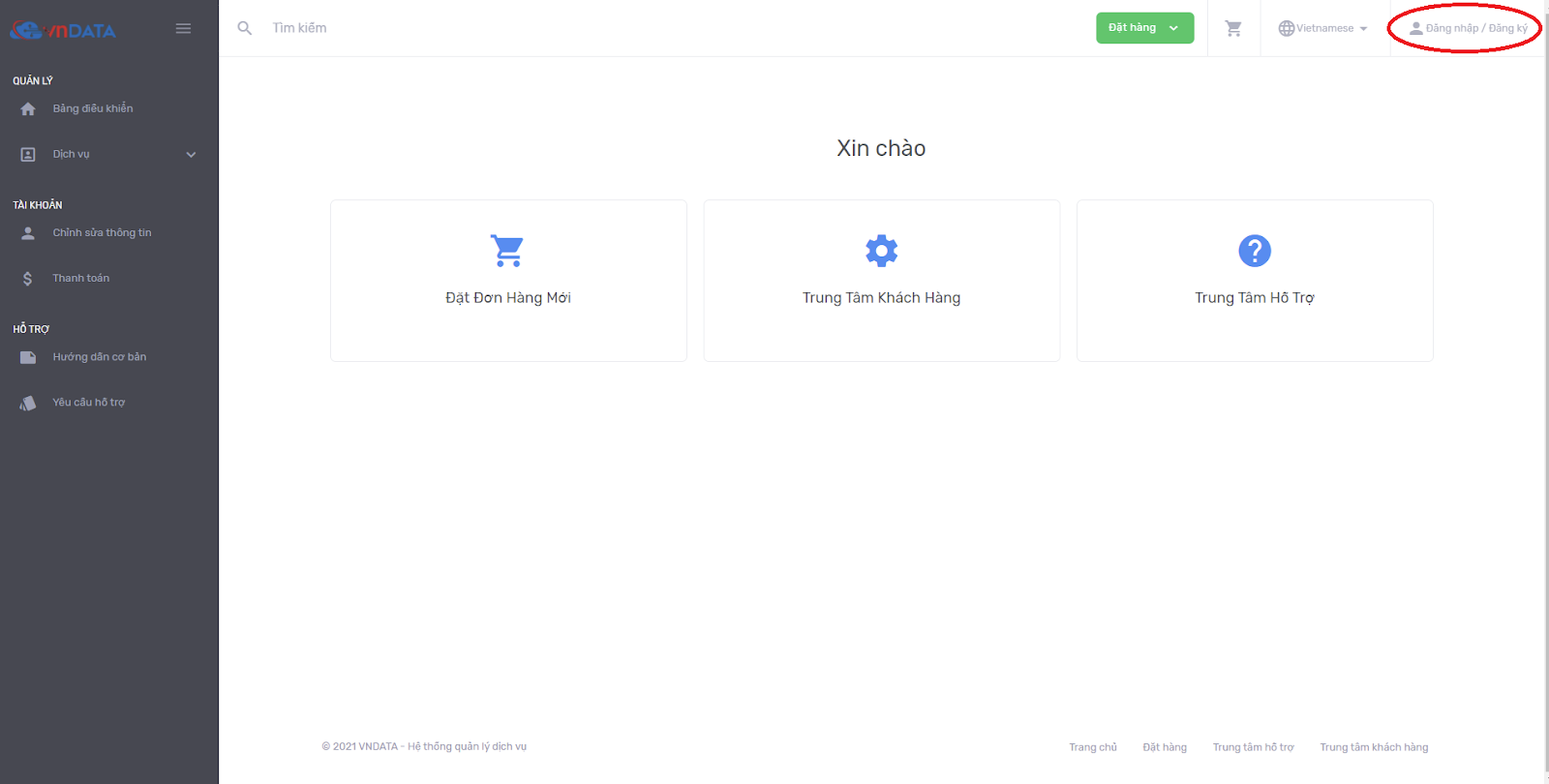Open the green Đặt hàng dropdown
The width and height of the screenshot is (1549, 784).
tap(1144, 28)
